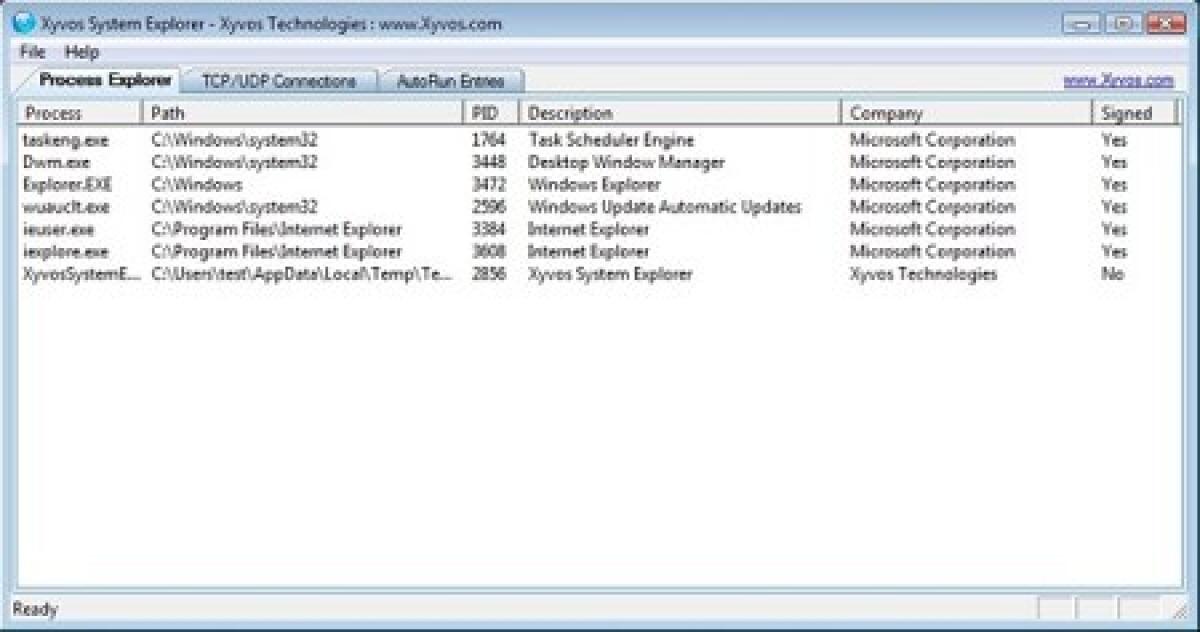Click the Xyvos app icon in title bar
Viewport: 1200px width, 632px height.
coord(23,23)
